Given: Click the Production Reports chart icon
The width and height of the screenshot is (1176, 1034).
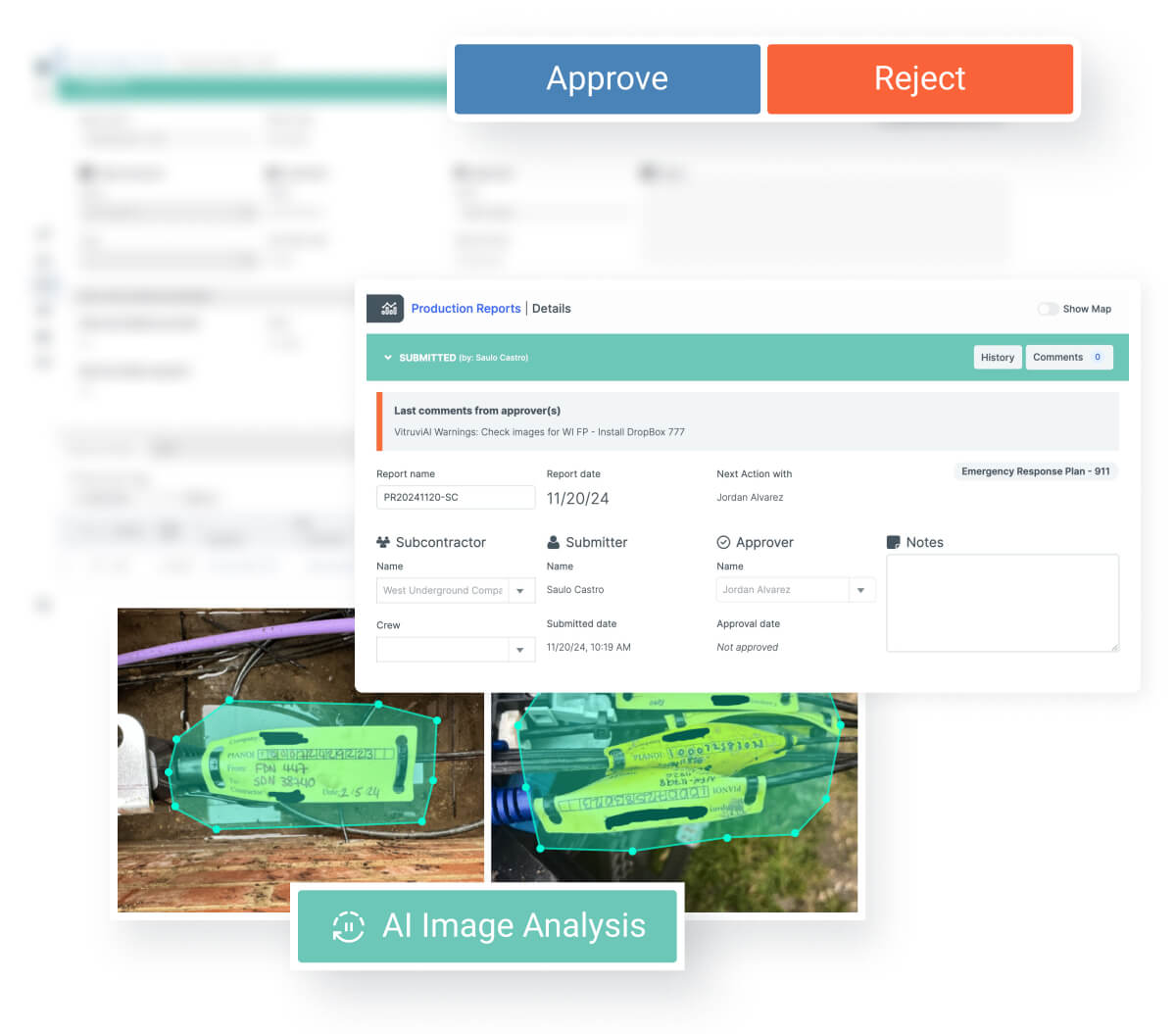Looking at the screenshot, I should [x=384, y=308].
